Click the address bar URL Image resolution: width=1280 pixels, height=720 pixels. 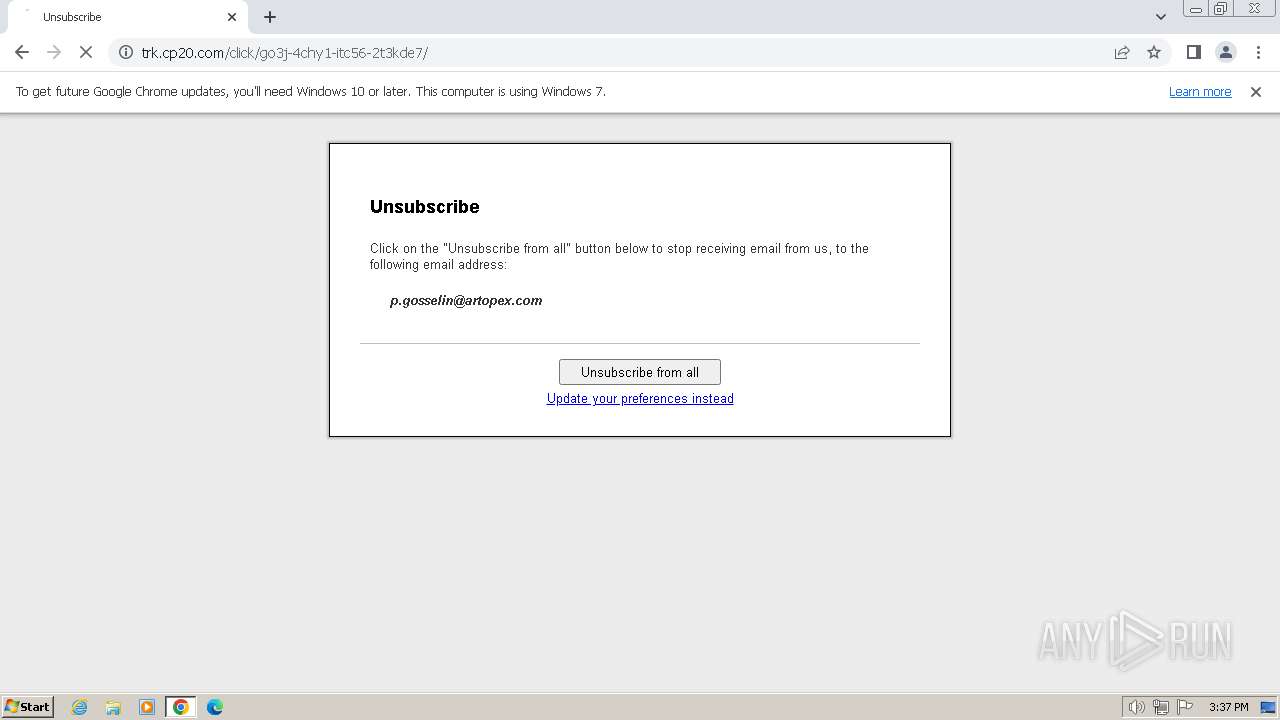click(x=285, y=53)
